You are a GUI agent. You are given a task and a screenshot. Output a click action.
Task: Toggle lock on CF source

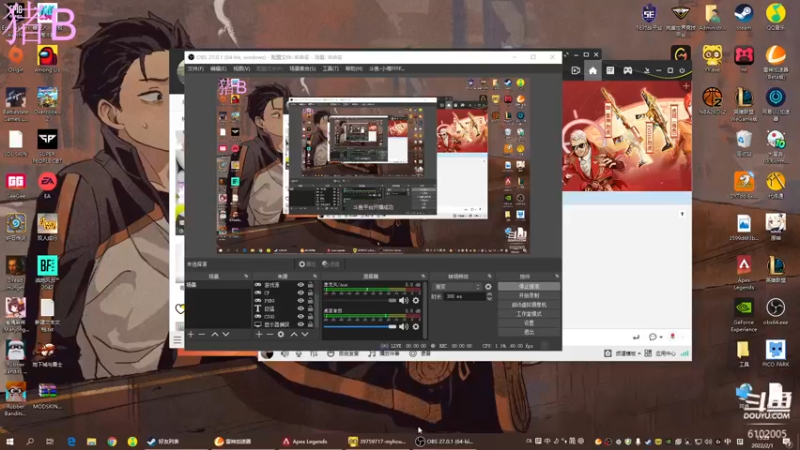pyautogui.click(x=310, y=293)
